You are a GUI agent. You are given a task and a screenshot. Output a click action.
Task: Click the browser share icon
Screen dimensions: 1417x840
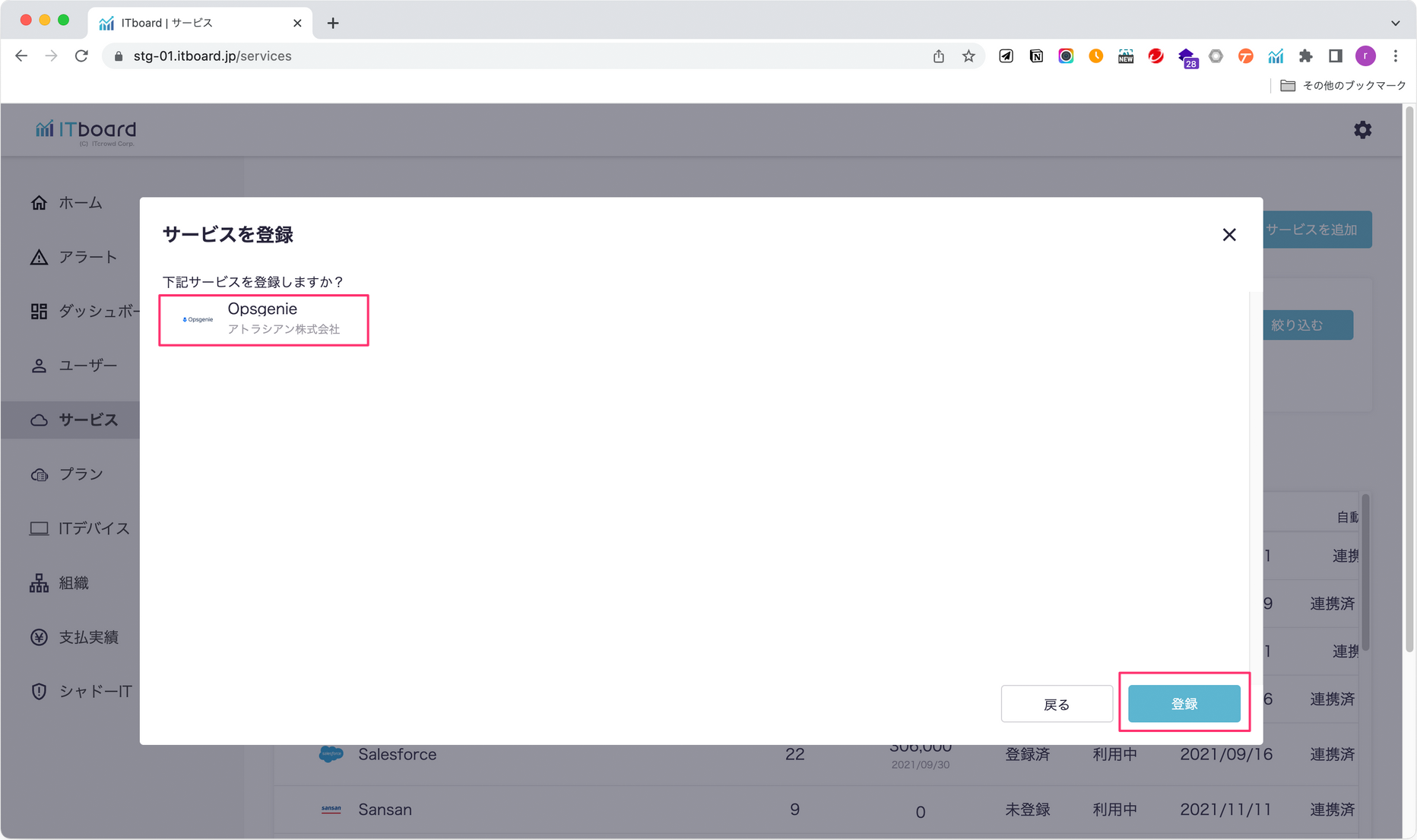click(939, 56)
